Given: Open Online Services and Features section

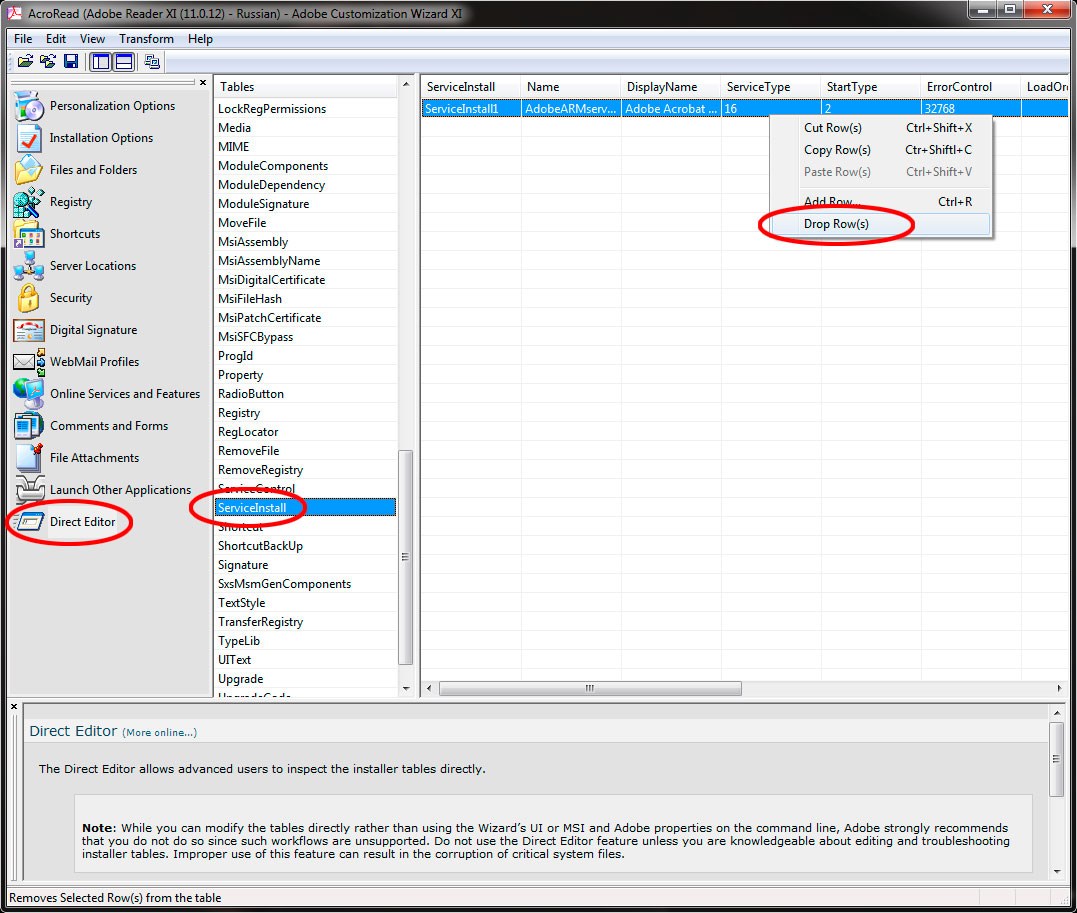Looking at the screenshot, I should (x=125, y=394).
